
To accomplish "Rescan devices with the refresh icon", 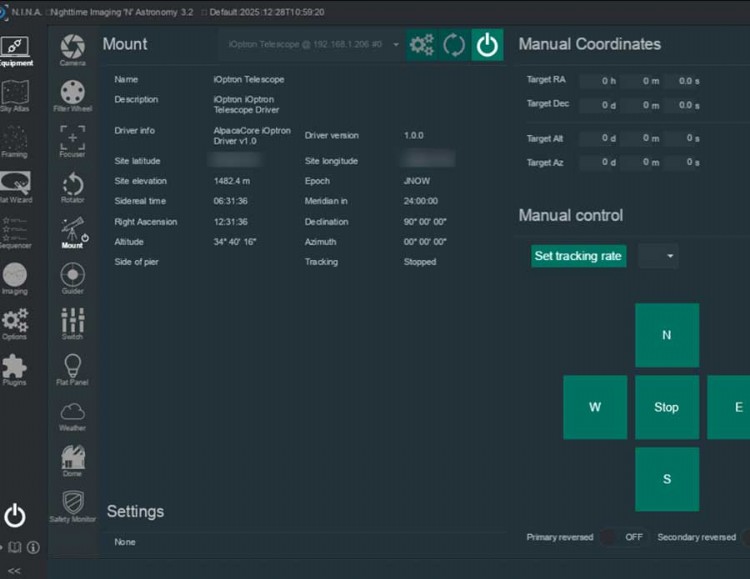I will point(454,45).
